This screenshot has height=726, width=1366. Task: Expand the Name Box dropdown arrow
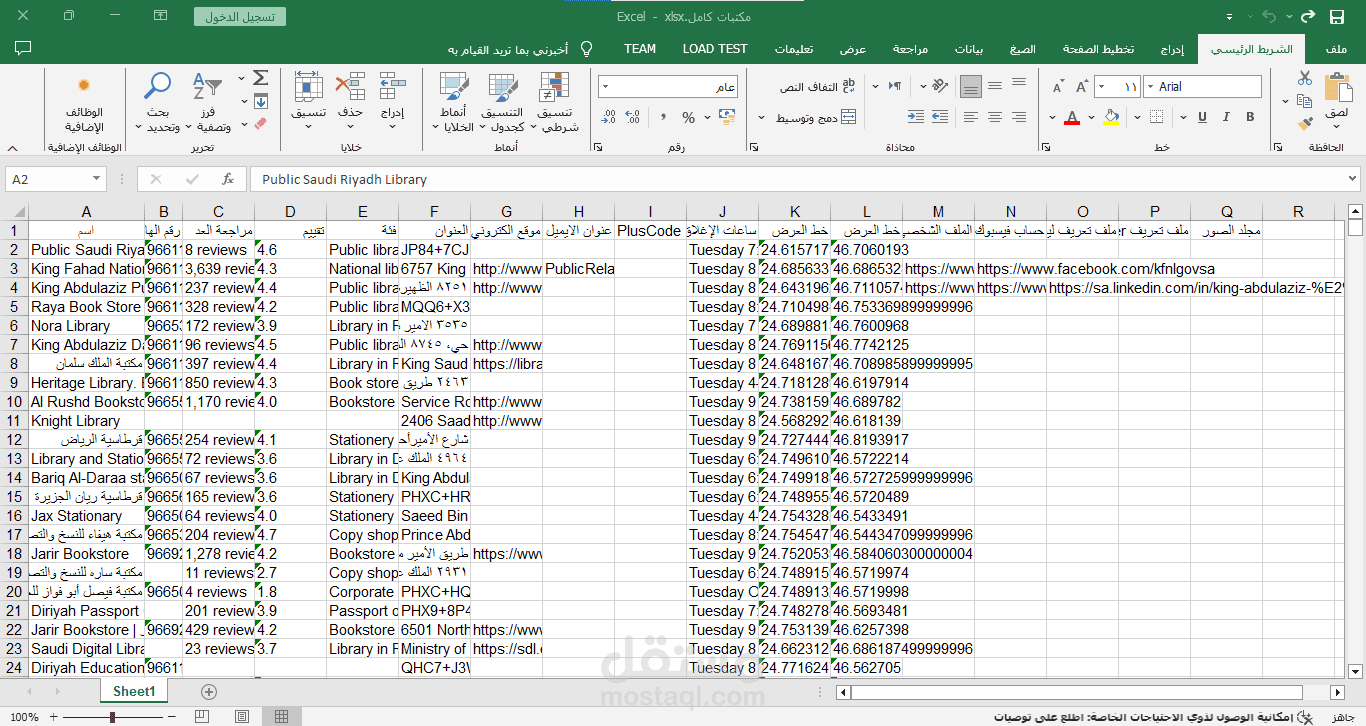(x=97, y=179)
